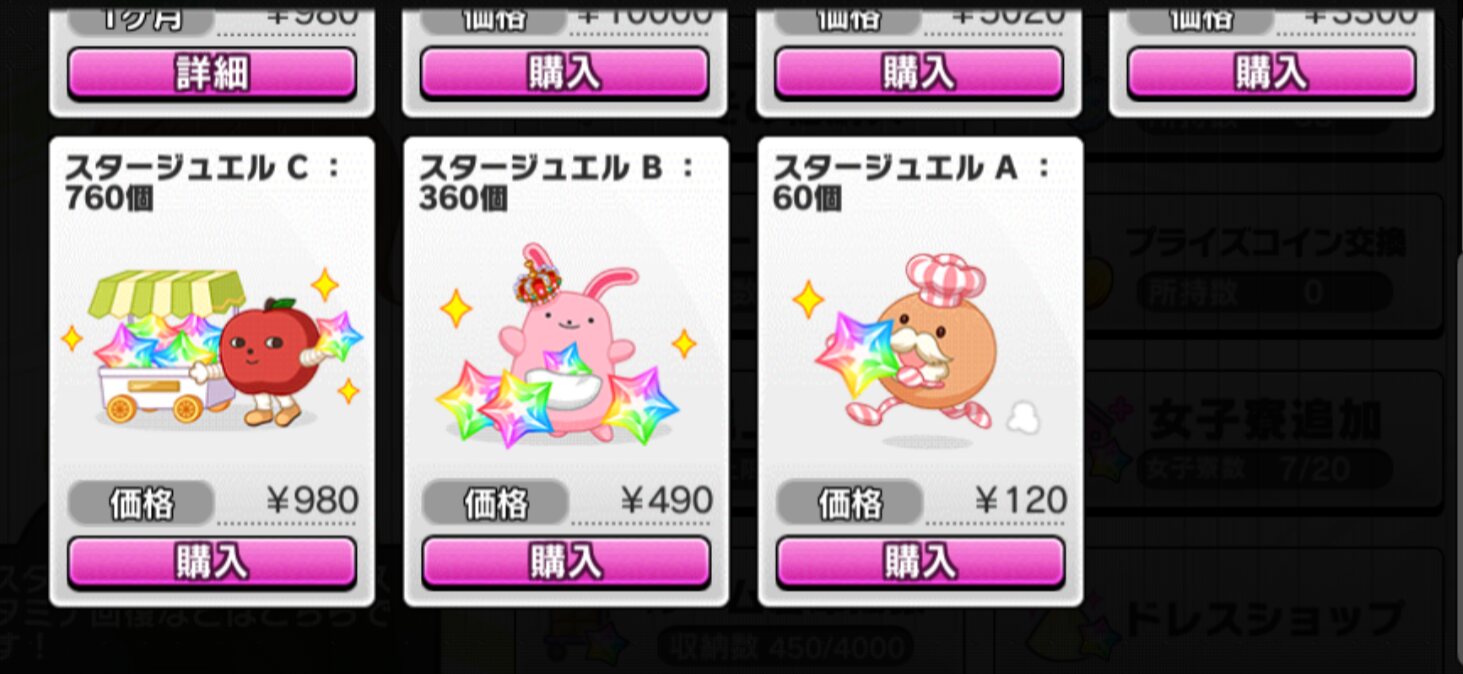Click 購入 under Star Jewel B ¥490
The image size is (1463, 674).
point(566,563)
